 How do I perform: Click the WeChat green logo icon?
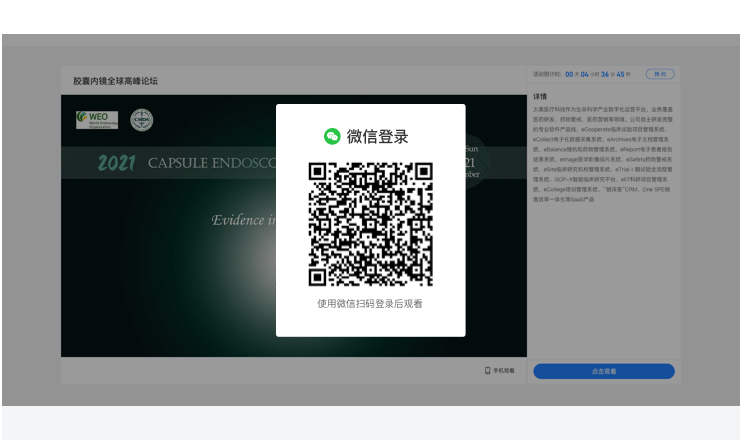pos(332,136)
